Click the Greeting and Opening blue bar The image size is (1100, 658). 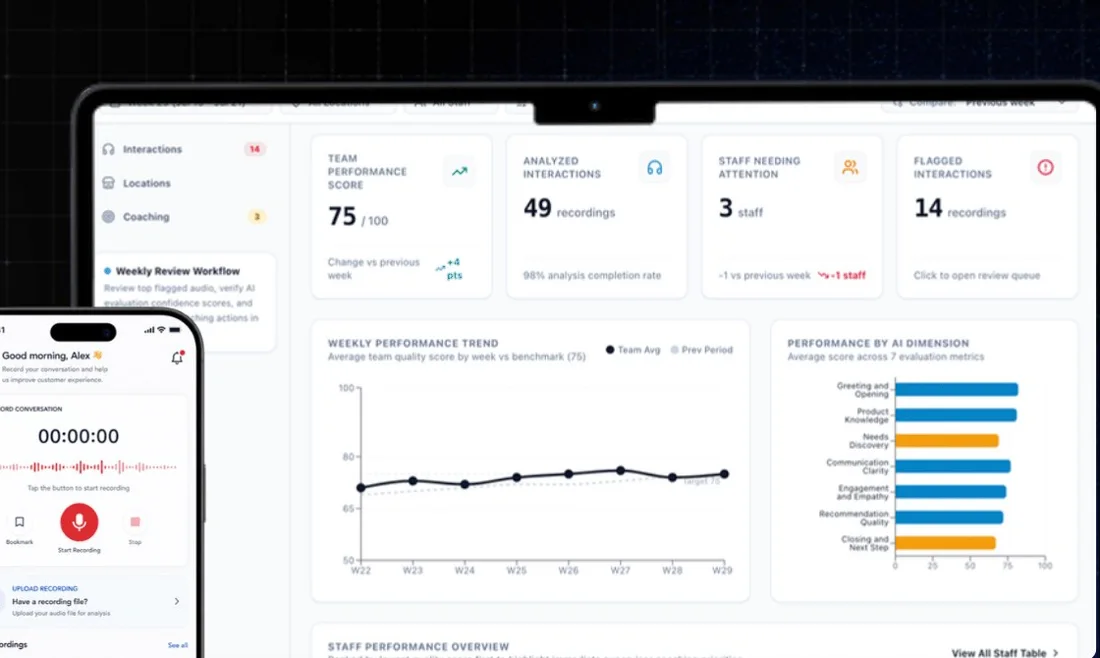956,389
